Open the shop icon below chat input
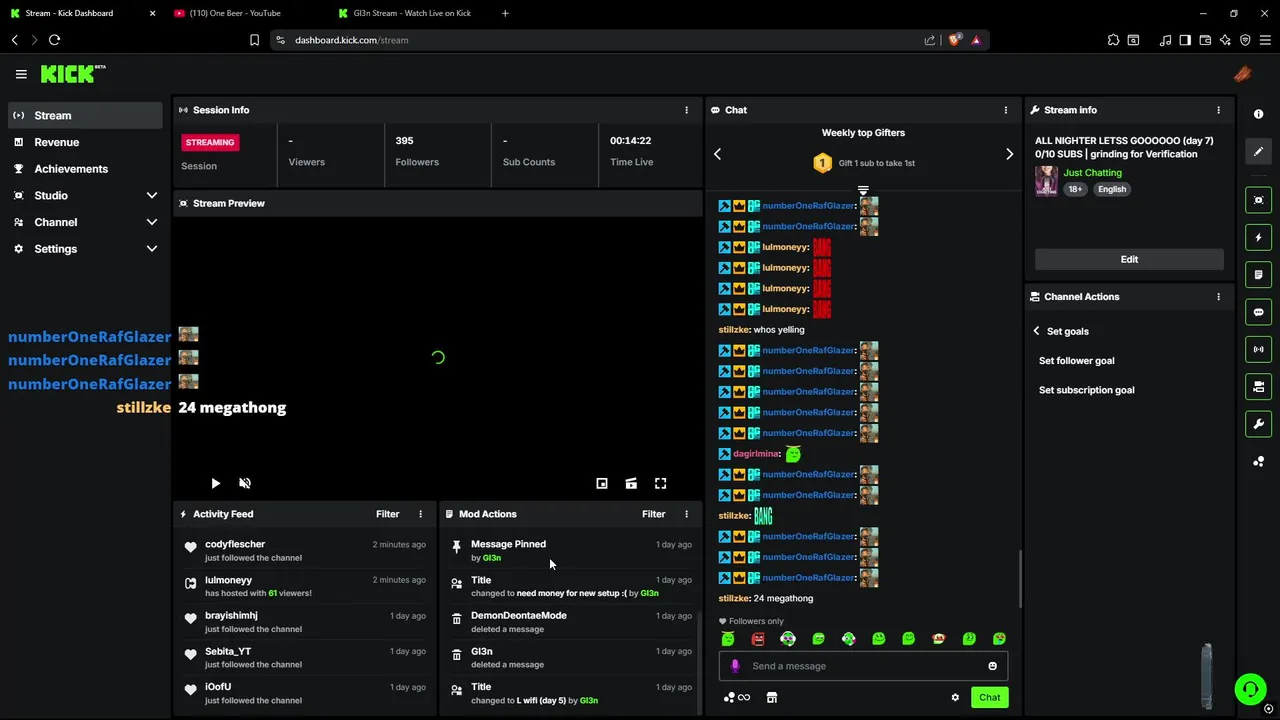 click(771, 697)
